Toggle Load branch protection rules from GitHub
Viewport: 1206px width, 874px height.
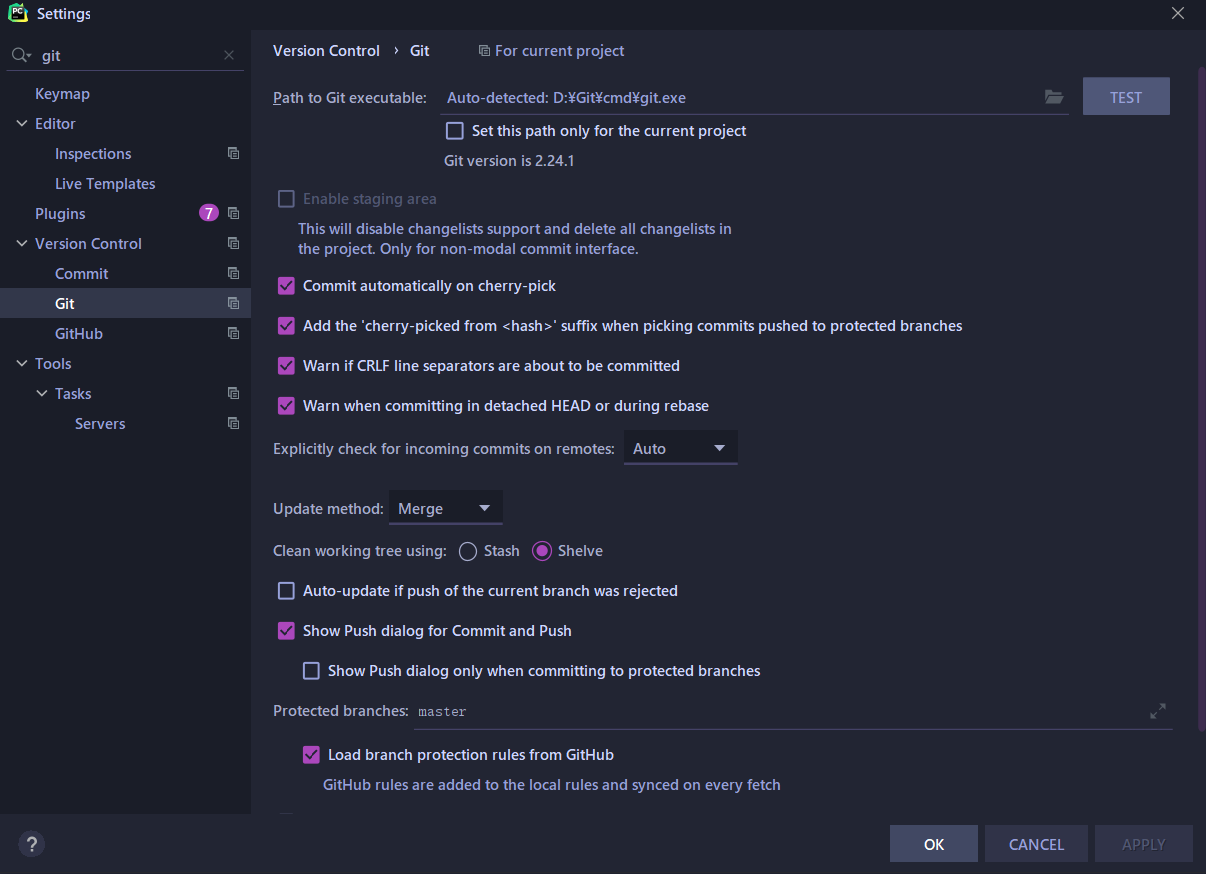[311, 755]
